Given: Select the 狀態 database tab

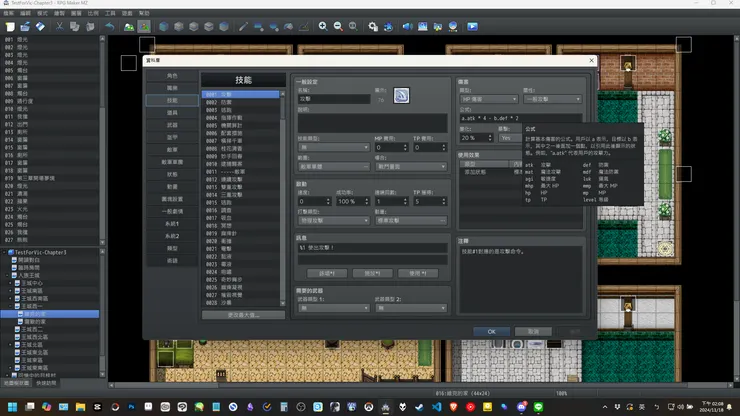Looking at the screenshot, I should point(172,174).
